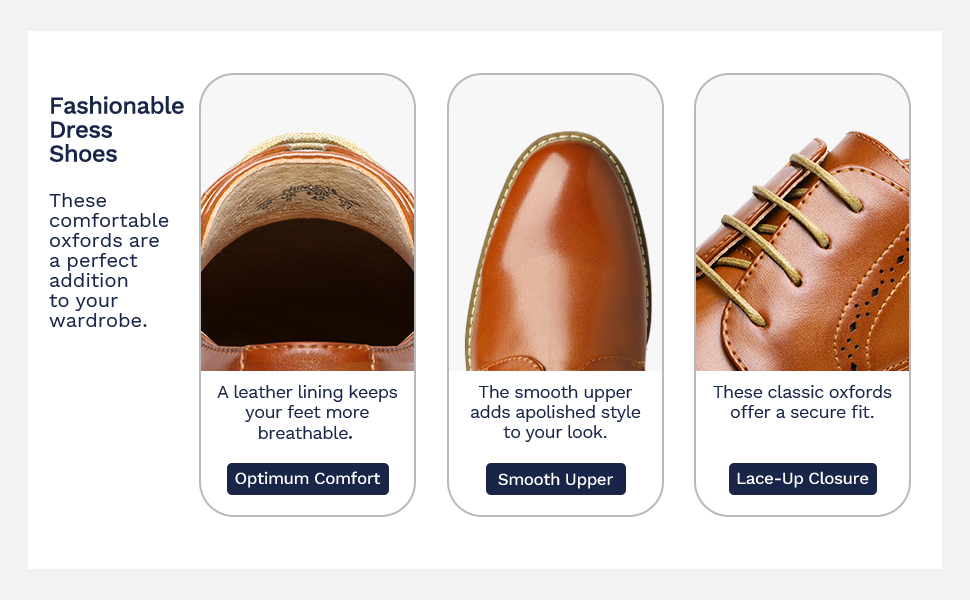Select the smooth upper polished style caption
The height and width of the screenshot is (600, 970).
pos(555,412)
